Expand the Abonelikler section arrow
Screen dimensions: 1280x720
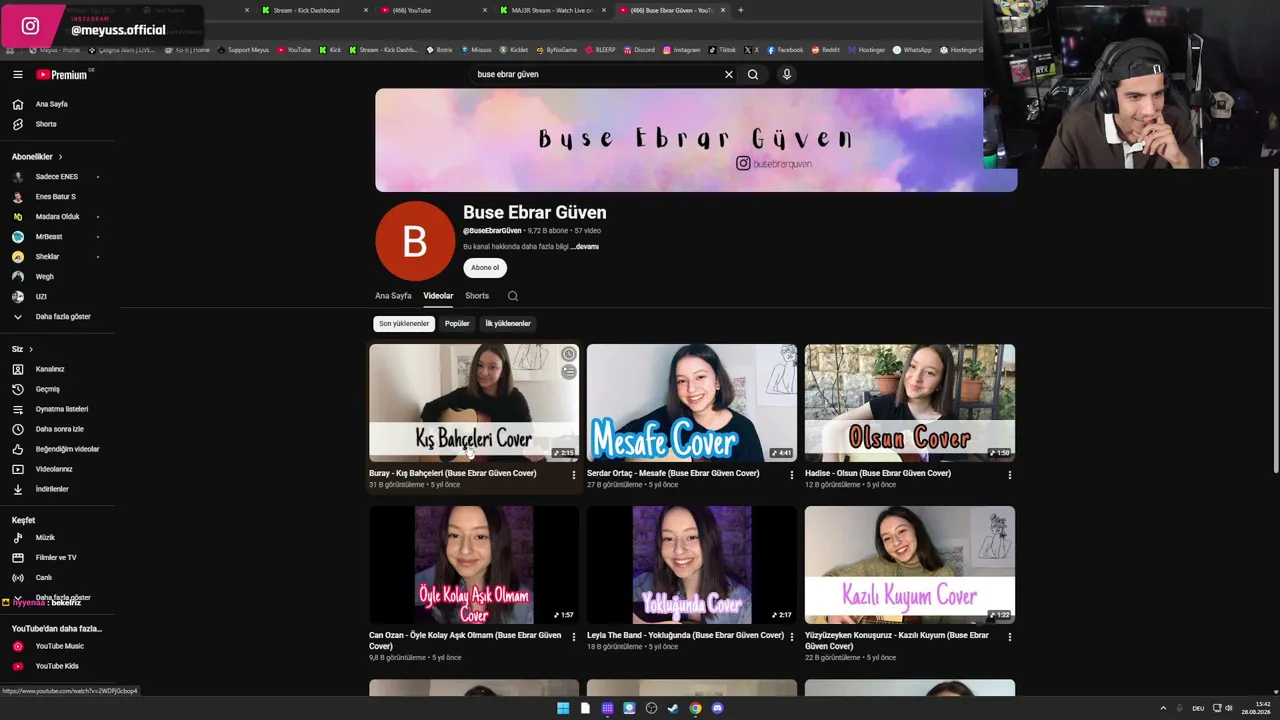pos(60,157)
